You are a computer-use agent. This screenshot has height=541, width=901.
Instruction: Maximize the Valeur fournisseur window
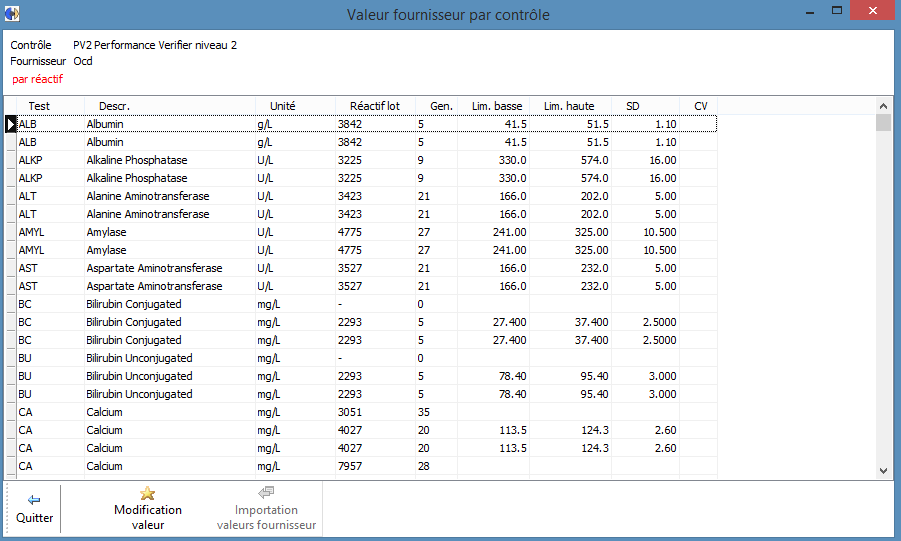coord(837,11)
